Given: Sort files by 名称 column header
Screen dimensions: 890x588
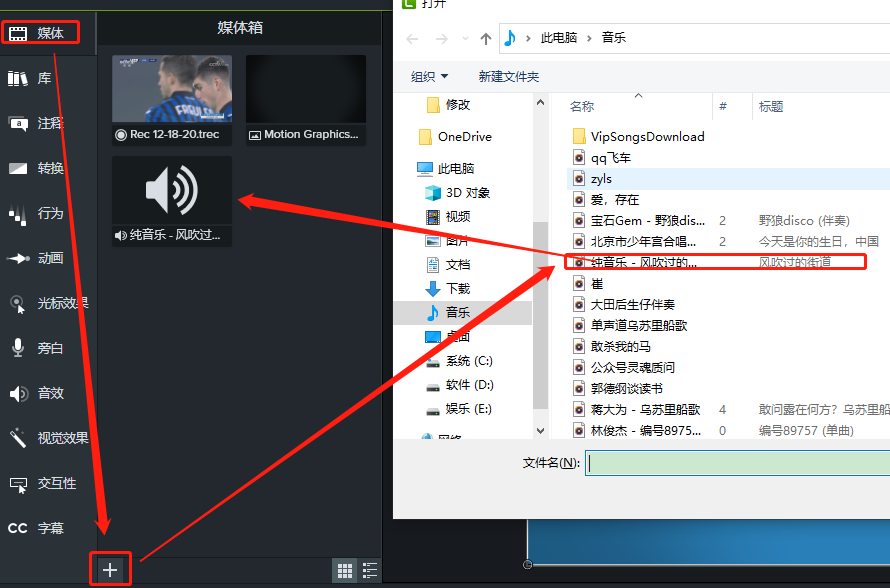Looking at the screenshot, I should pyautogui.click(x=582, y=106).
